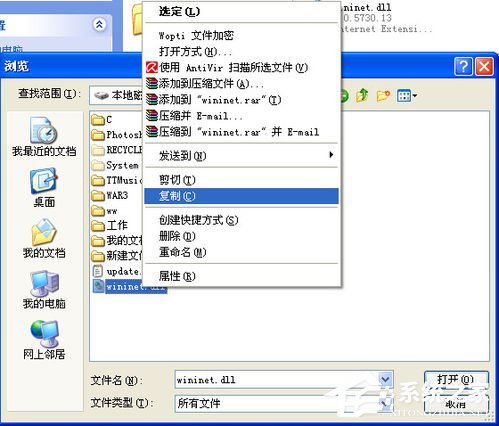Open the view menu toolbar icon
The width and height of the screenshot is (499, 426).
click(407, 96)
